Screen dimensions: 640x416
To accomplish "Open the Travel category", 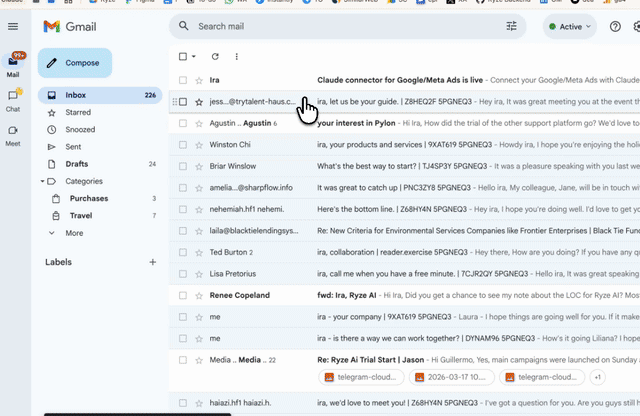I will pos(100,216).
